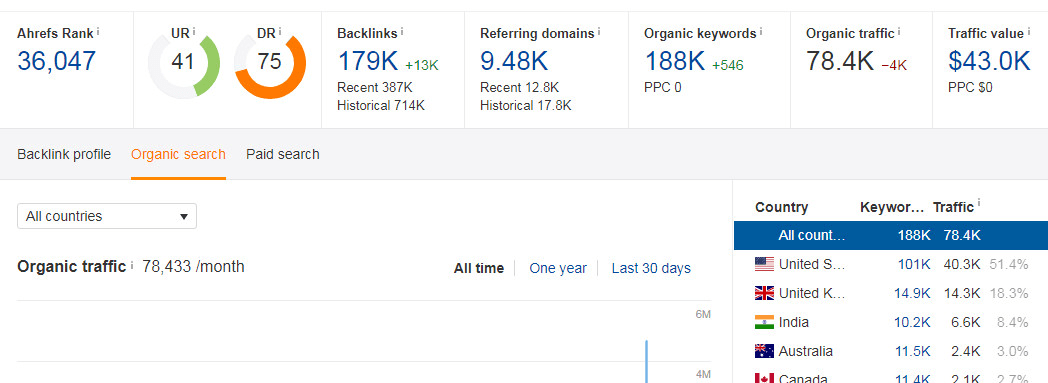Click the −4K organic traffic change
1048x383 pixels.
click(894, 66)
